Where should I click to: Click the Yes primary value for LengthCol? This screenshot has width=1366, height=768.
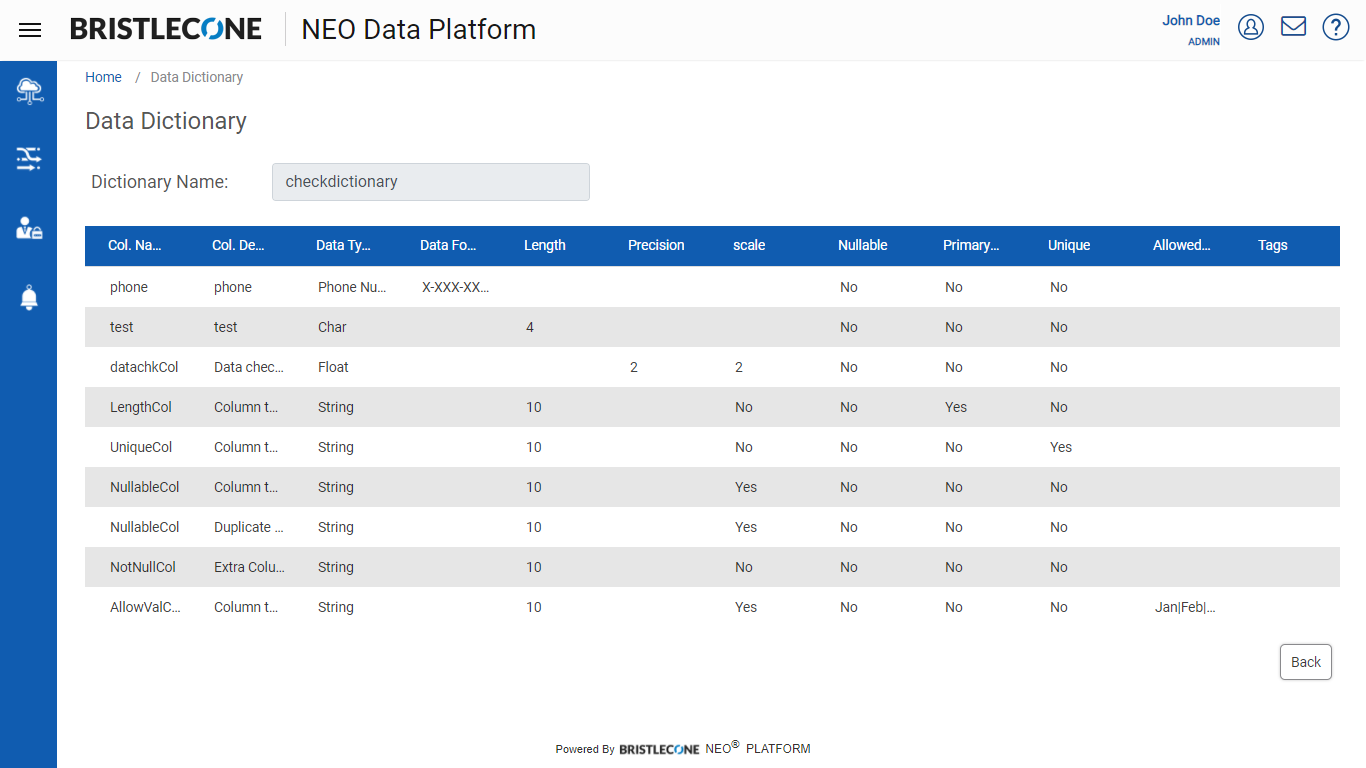click(x=956, y=407)
